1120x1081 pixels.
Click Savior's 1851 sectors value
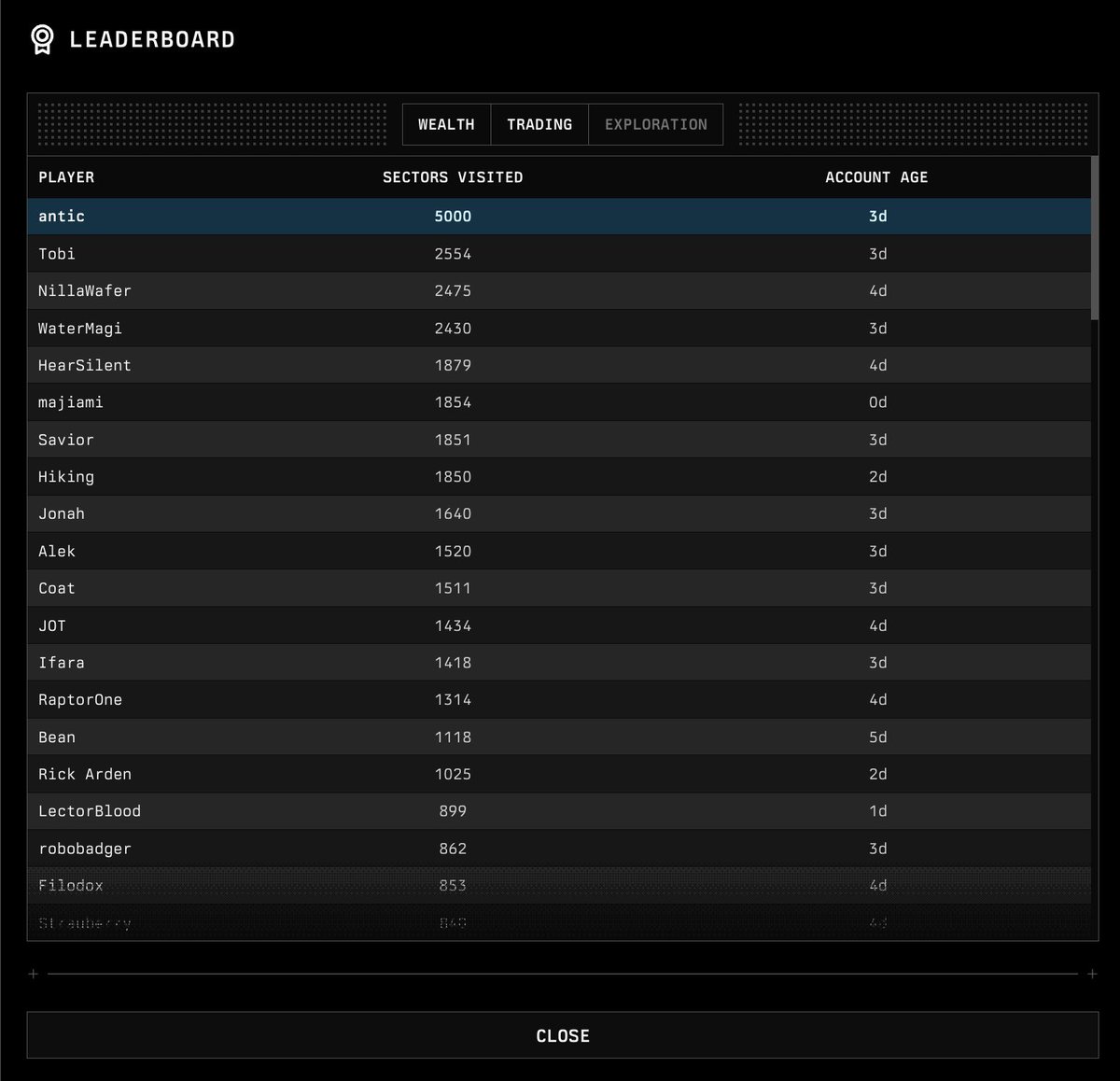point(453,440)
